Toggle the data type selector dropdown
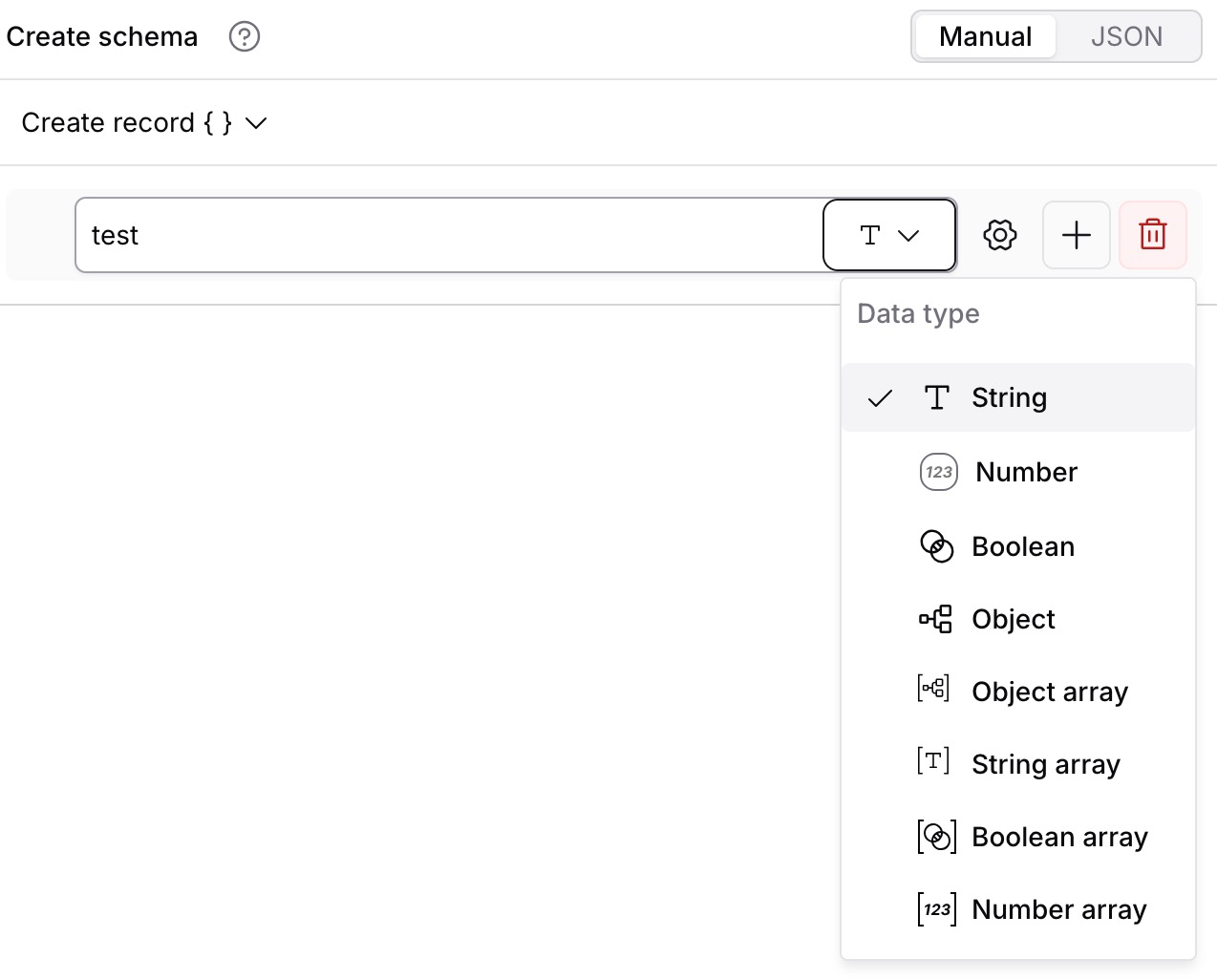 click(889, 235)
